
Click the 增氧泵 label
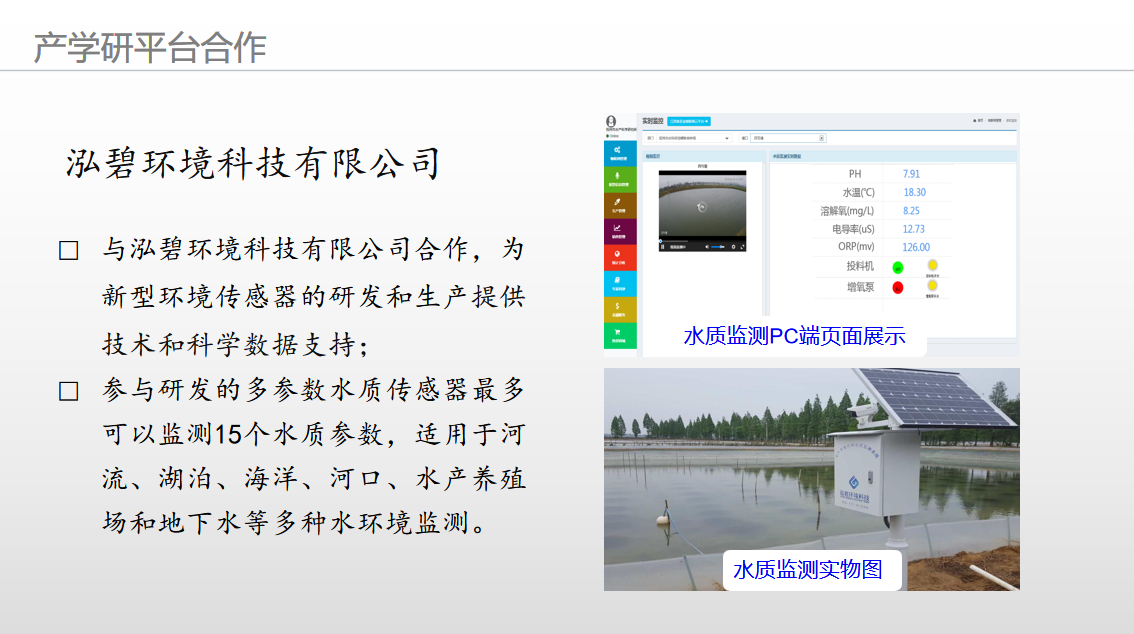click(860, 287)
